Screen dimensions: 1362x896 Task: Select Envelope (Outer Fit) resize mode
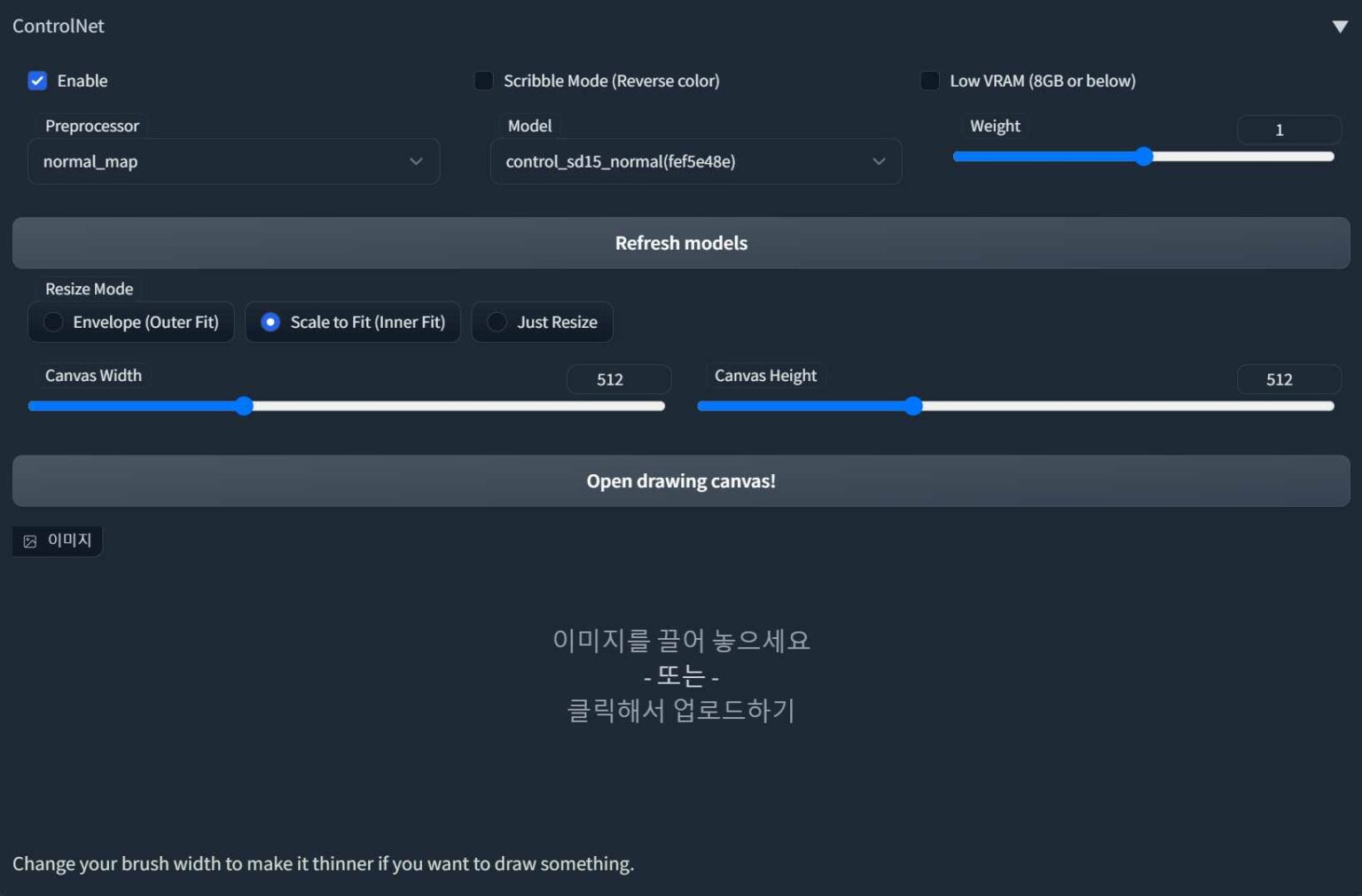[x=131, y=322]
